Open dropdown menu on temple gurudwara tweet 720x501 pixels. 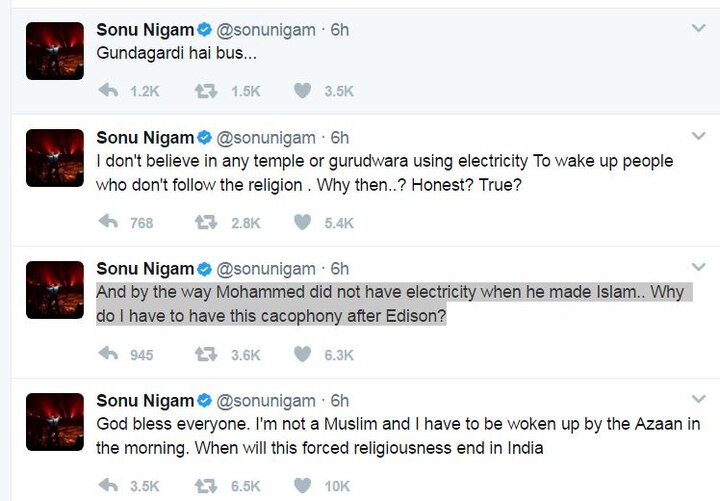pyautogui.click(x=698, y=136)
